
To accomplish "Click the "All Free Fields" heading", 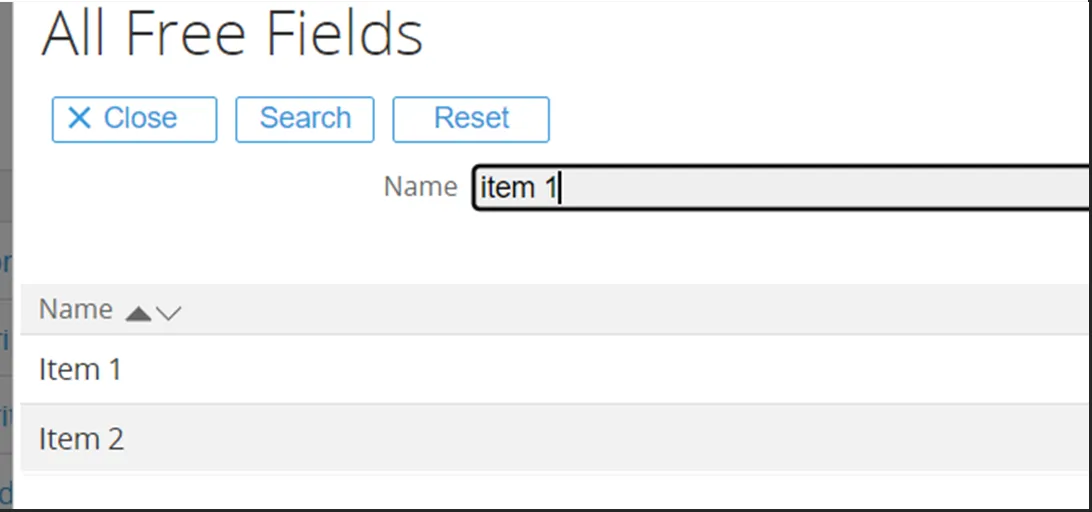I will [232, 34].
